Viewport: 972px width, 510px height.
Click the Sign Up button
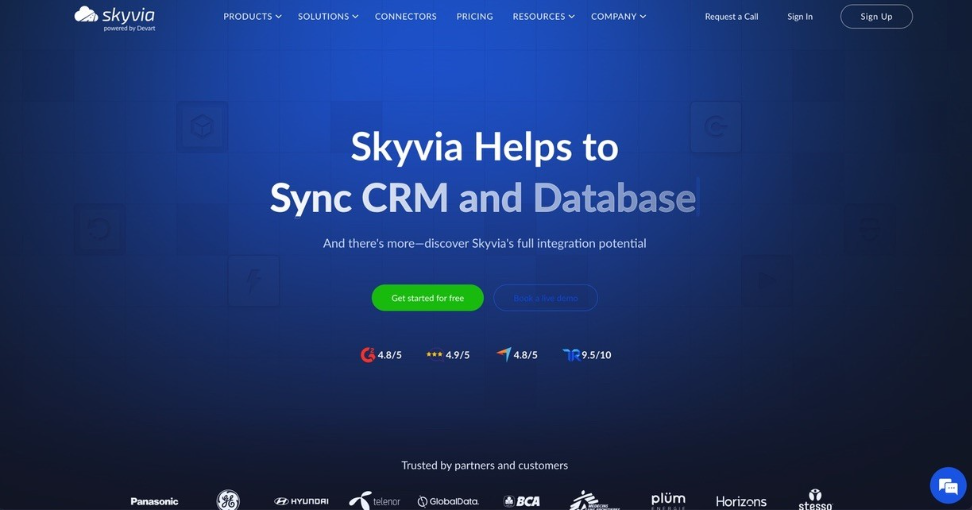click(x=877, y=17)
